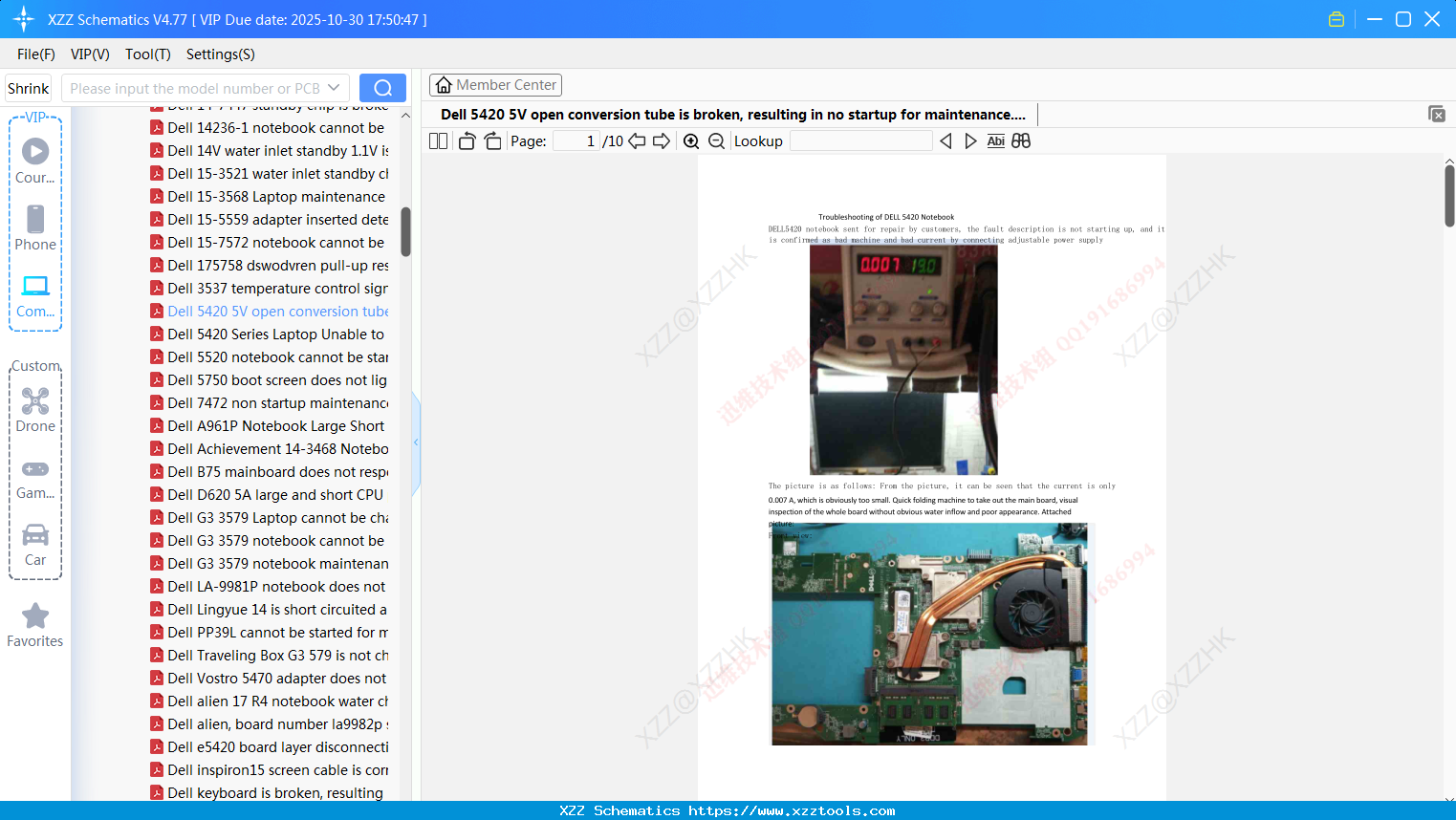Click the document viewer scrollbar thumb
This screenshot has width=1456, height=820.
click(x=1449, y=196)
